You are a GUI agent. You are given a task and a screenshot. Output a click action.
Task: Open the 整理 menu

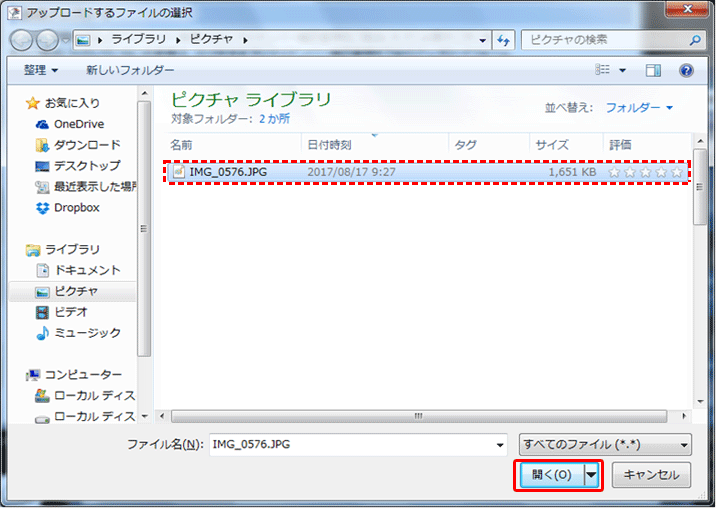coord(40,70)
